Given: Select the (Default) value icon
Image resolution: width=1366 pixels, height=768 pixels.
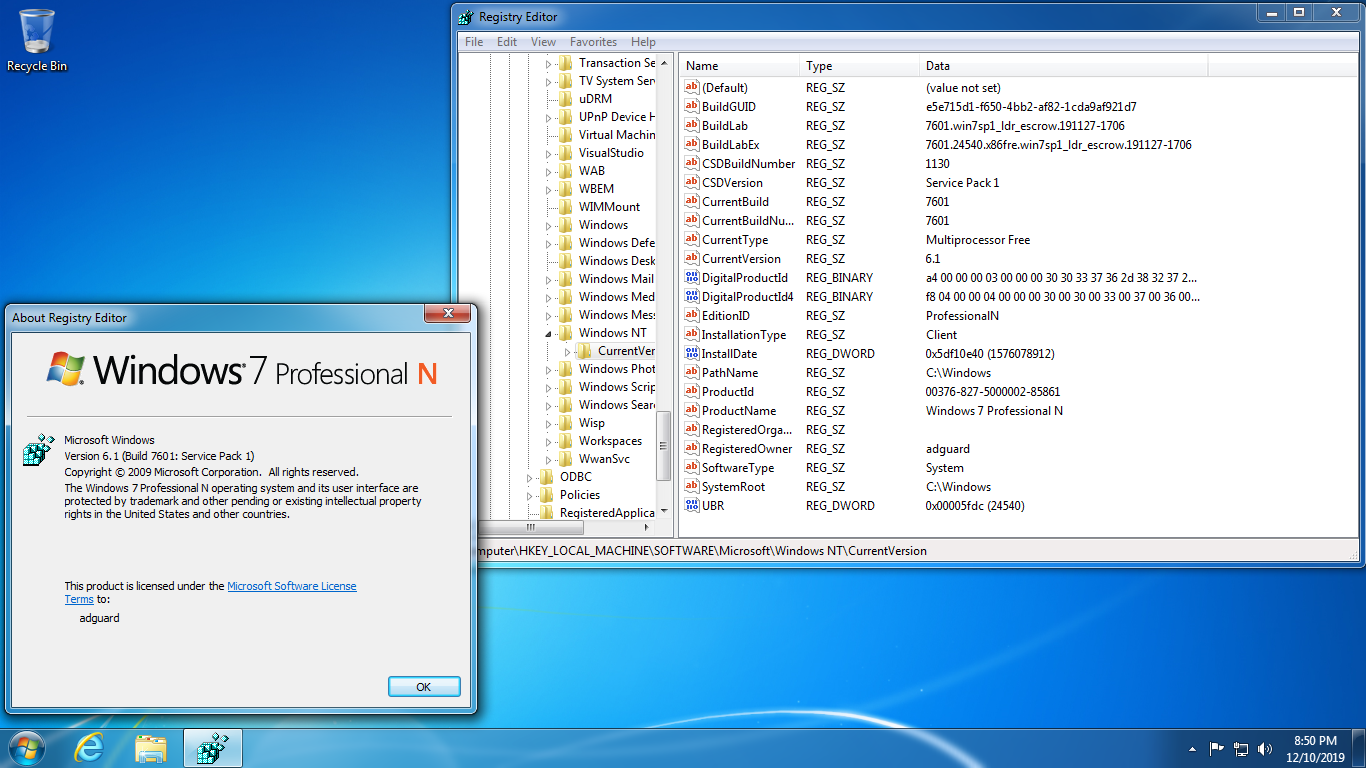Looking at the screenshot, I should 691,88.
